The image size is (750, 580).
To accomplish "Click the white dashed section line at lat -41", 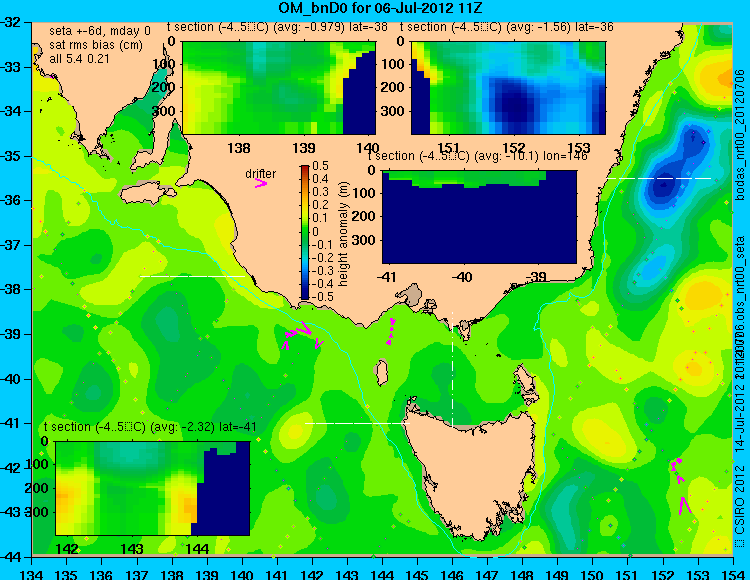I will point(357,423).
